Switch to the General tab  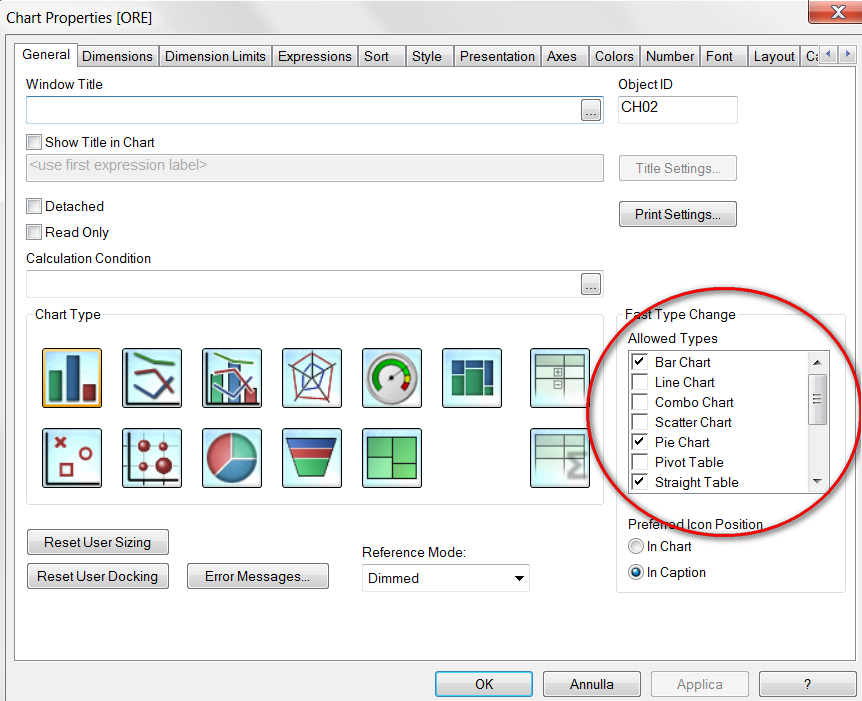[46, 54]
